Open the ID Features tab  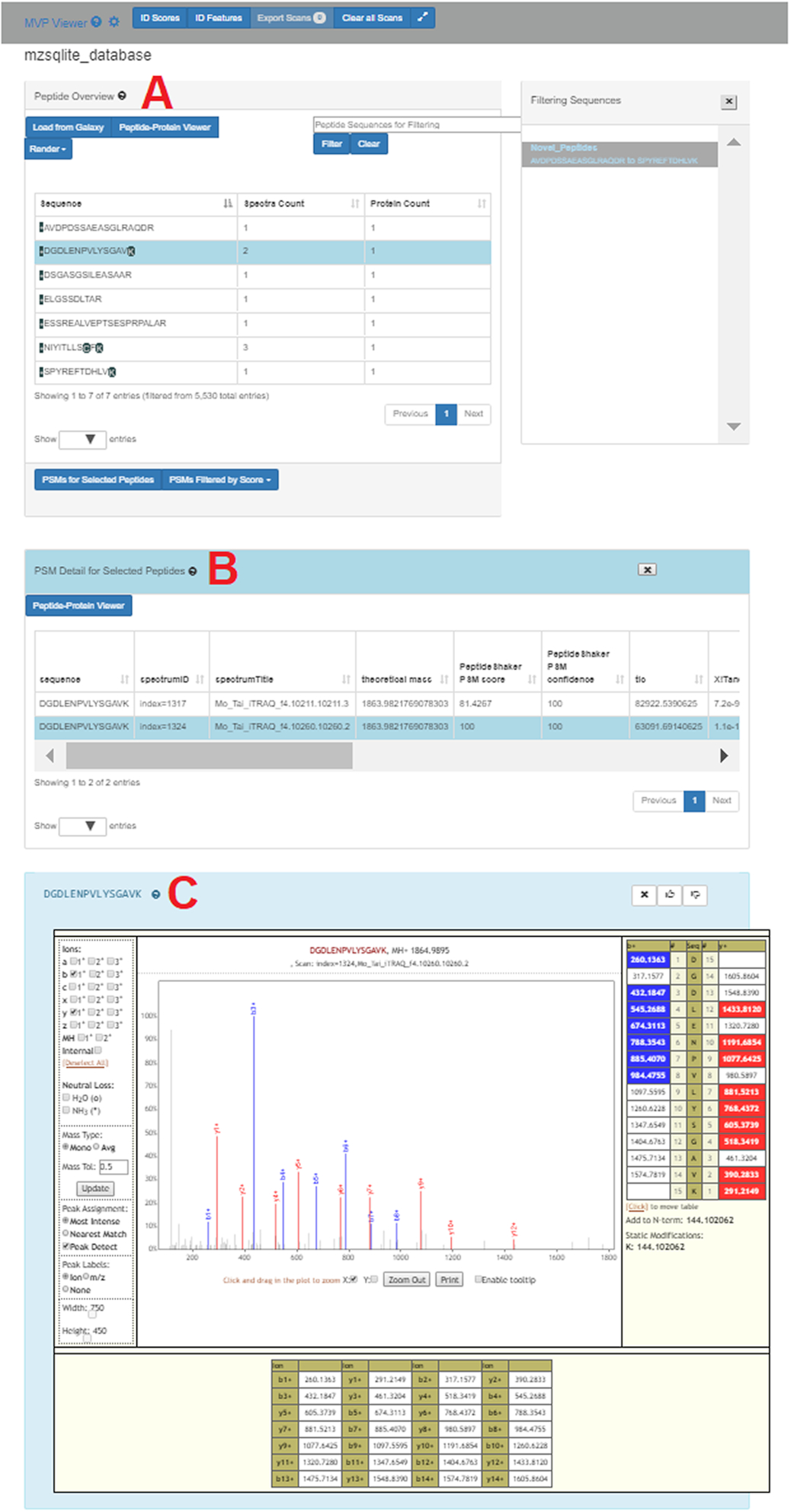pos(218,18)
